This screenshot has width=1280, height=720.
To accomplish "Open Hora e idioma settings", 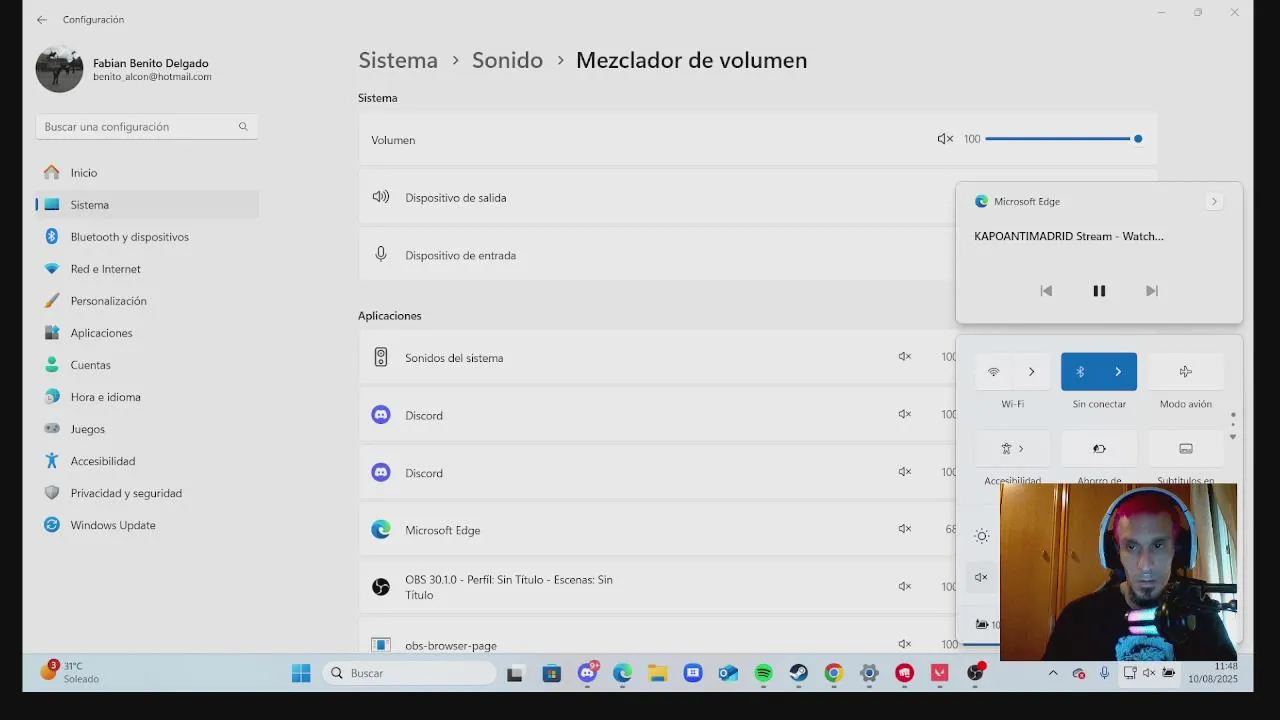I will click(147, 397).
